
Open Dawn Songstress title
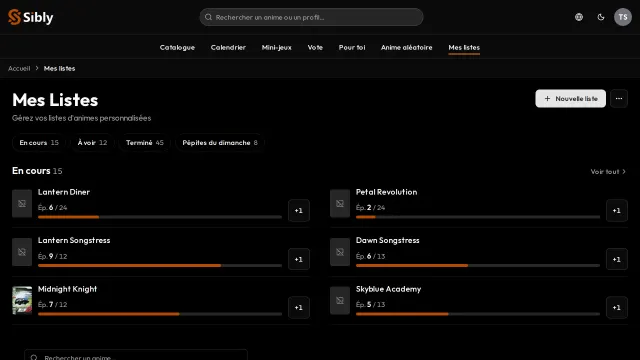point(387,240)
